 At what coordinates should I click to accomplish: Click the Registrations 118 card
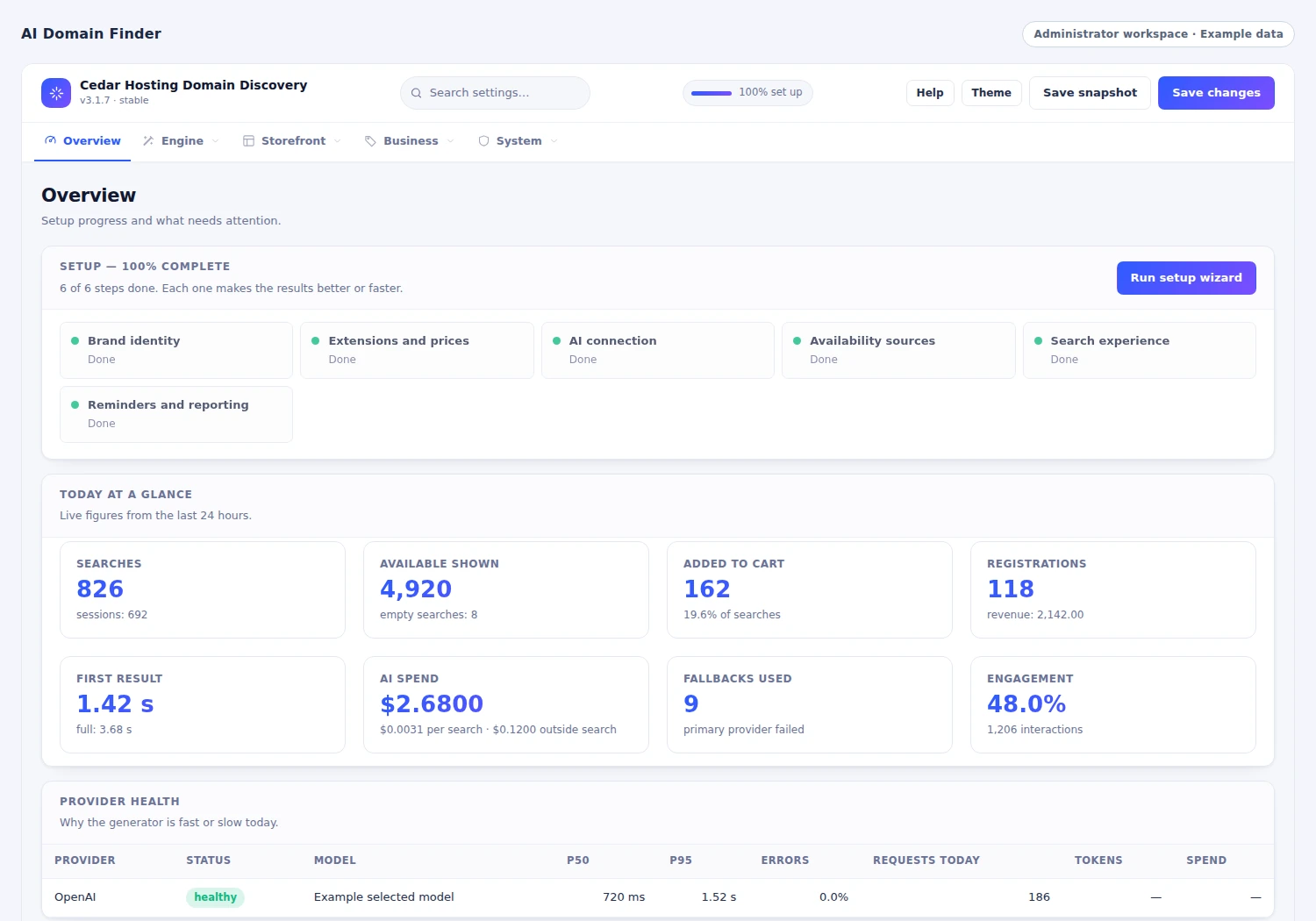coord(1113,589)
